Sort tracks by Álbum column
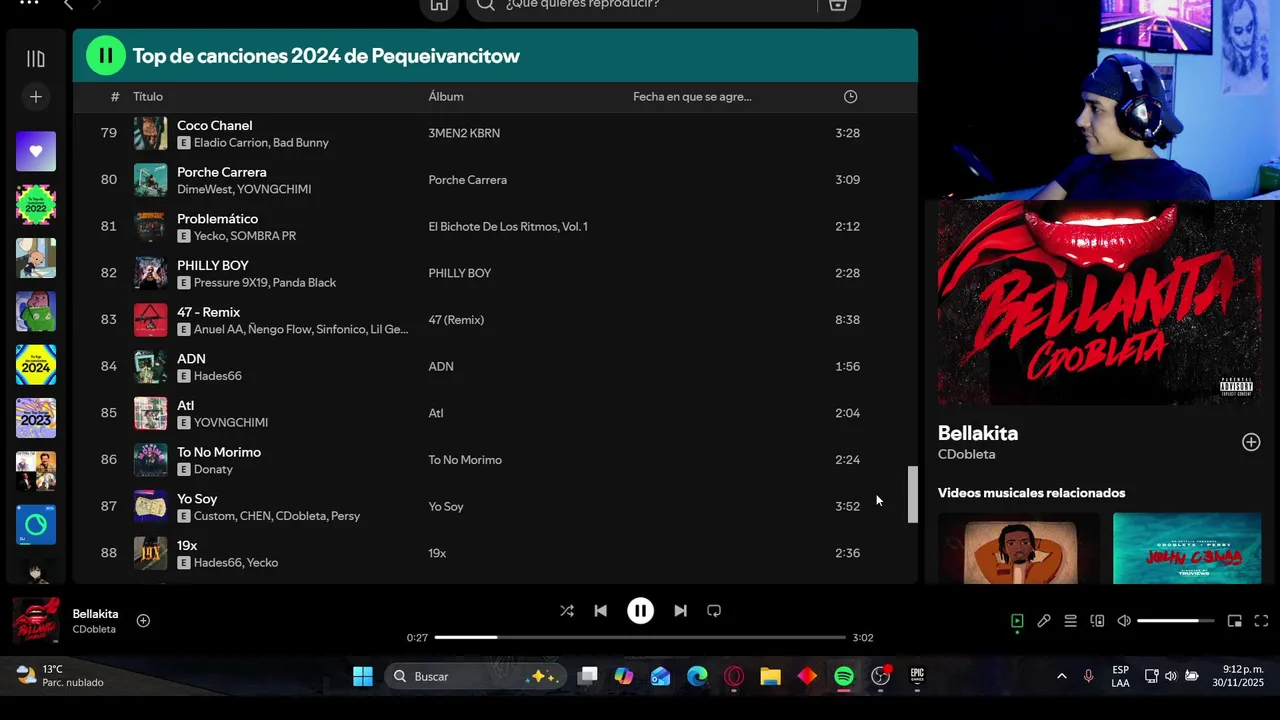Viewport: 1280px width, 720px height. 446,97
